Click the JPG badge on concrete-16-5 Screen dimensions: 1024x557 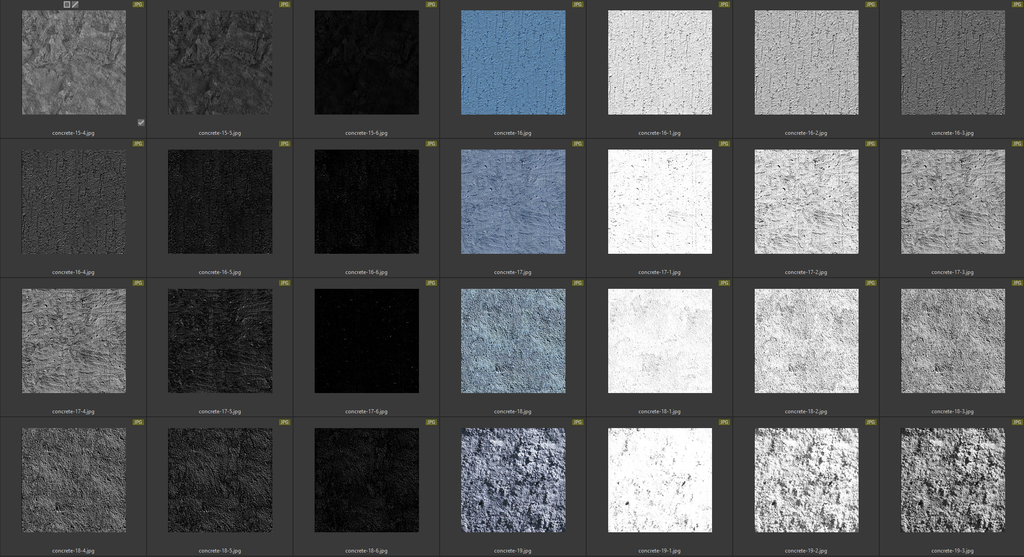285,144
